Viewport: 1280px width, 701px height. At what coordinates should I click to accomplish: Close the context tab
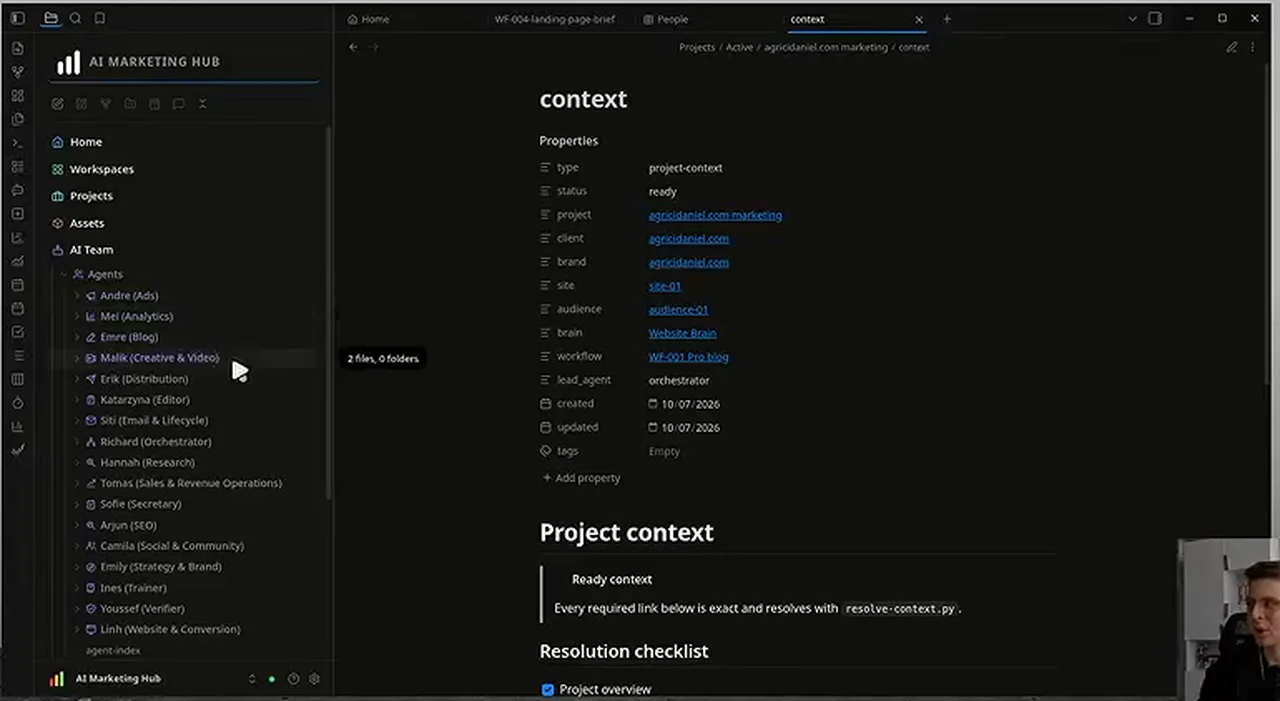click(920, 19)
